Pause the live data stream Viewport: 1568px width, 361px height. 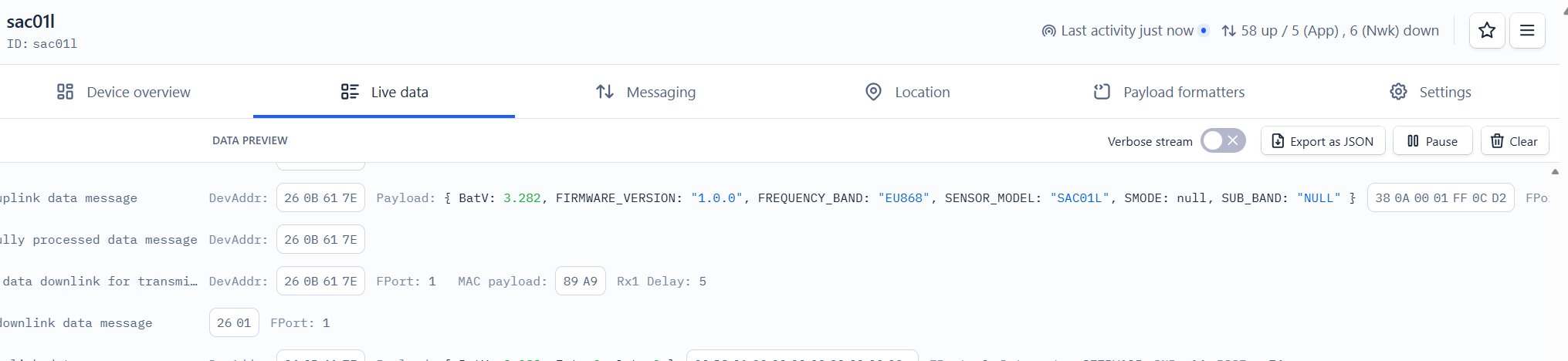(1433, 141)
